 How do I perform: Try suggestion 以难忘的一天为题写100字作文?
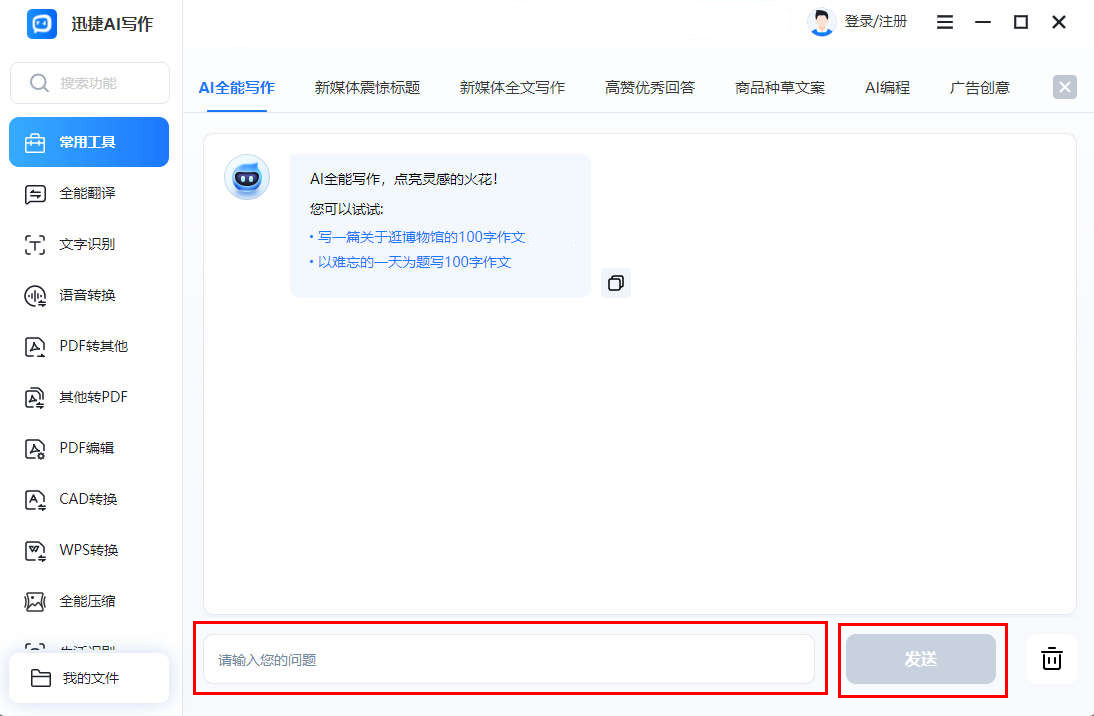(414, 262)
